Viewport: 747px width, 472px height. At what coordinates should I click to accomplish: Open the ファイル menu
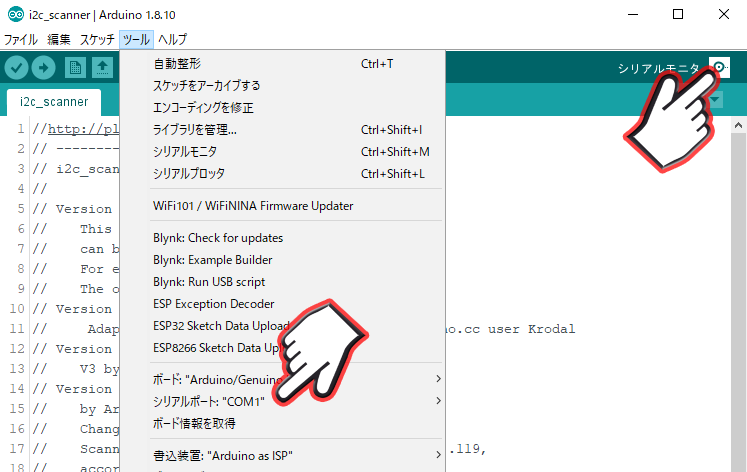click(21, 40)
